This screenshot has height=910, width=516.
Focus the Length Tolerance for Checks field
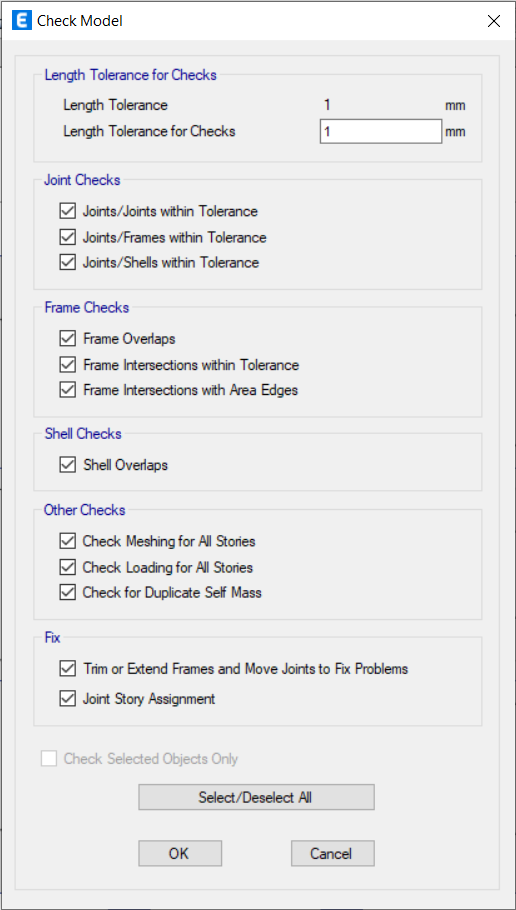click(381, 131)
